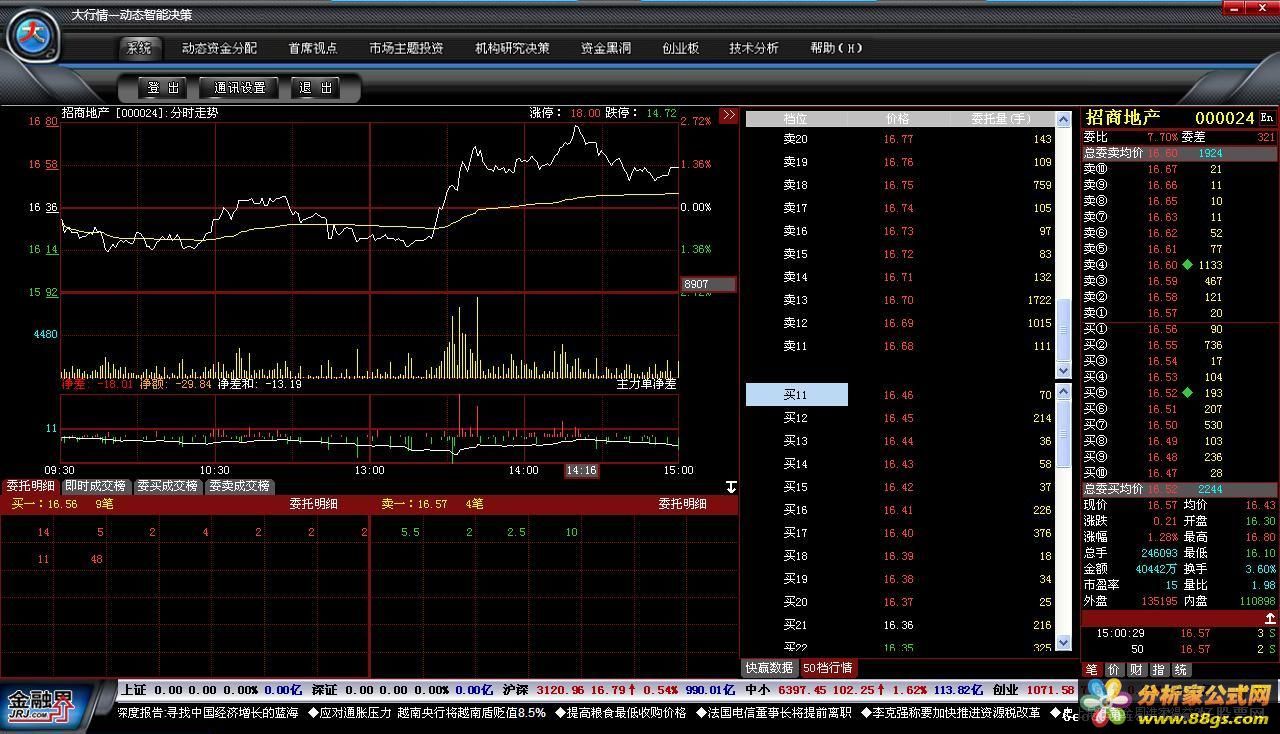Switch to the 50档行情 tab
This screenshot has height=734, width=1280.
[827, 668]
